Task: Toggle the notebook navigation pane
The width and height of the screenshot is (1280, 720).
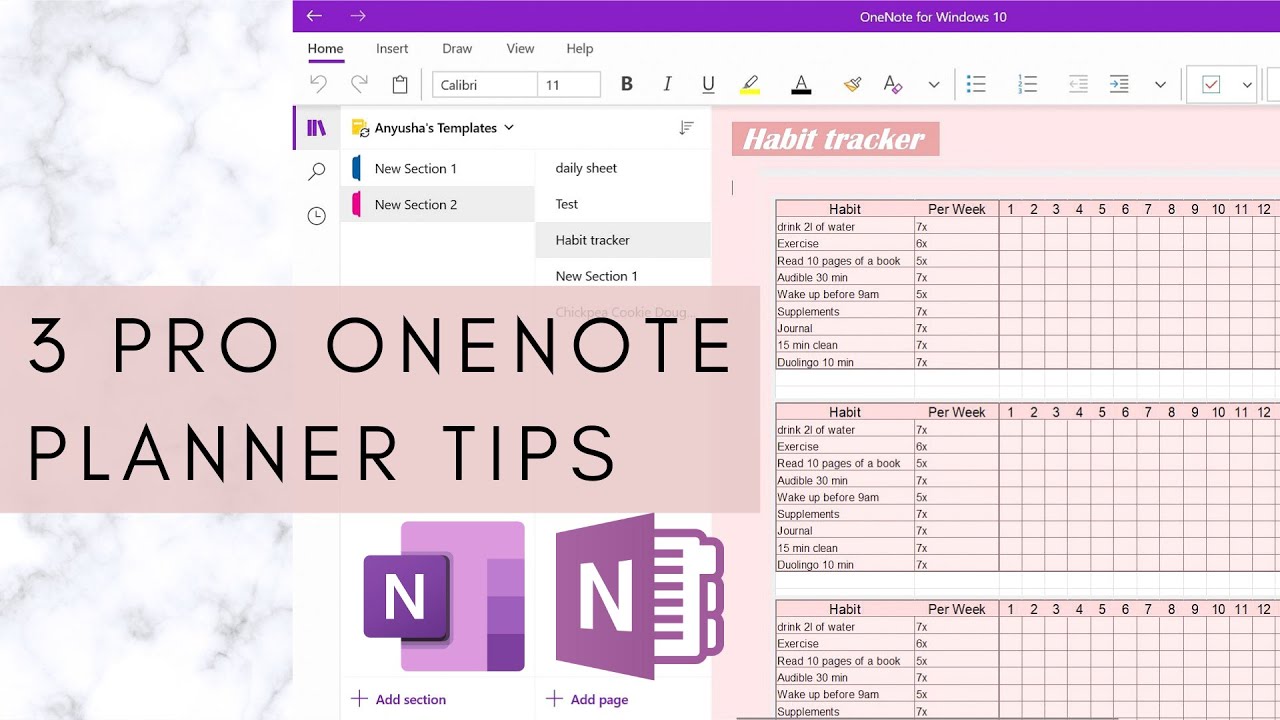Action: (316, 128)
